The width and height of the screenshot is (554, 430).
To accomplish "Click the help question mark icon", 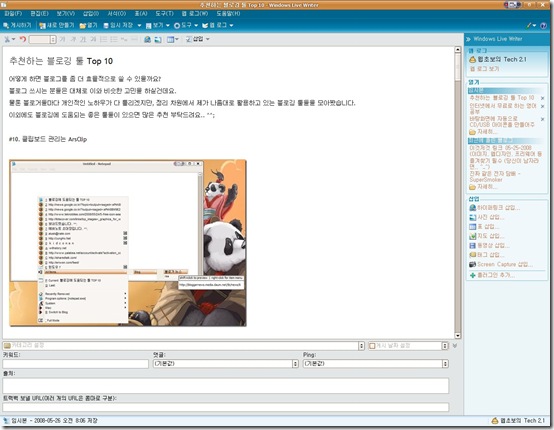I will [x=544, y=25].
